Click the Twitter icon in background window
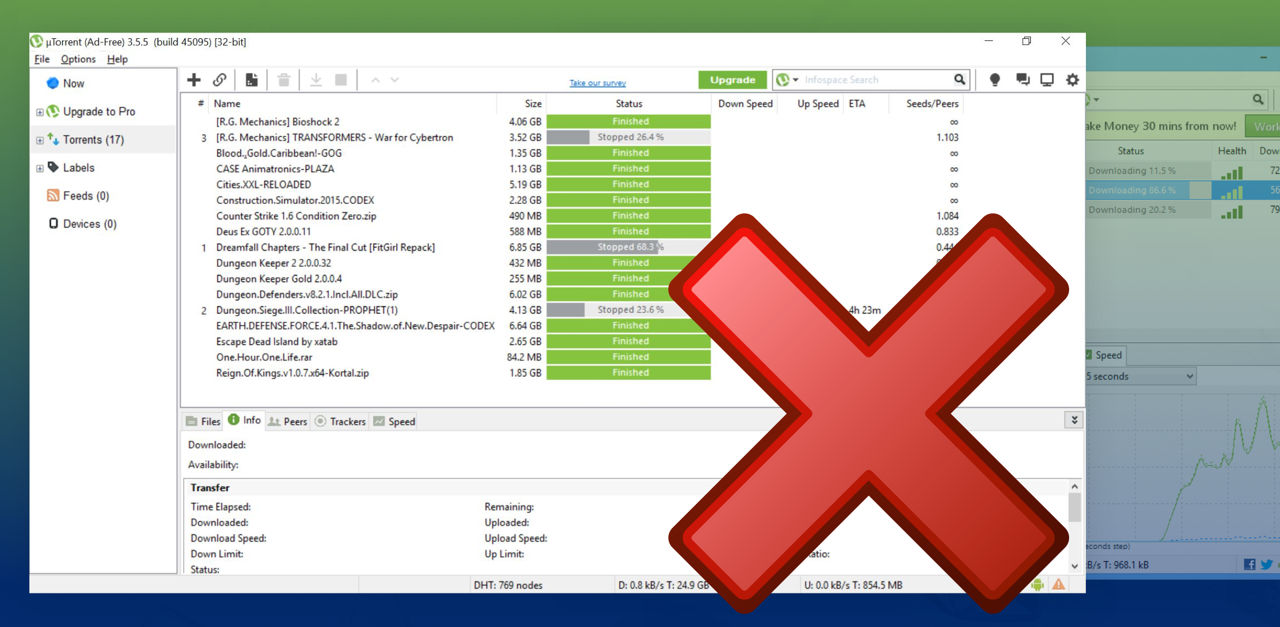1280x627 pixels. pyautogui.click(x=1267, y=565)
